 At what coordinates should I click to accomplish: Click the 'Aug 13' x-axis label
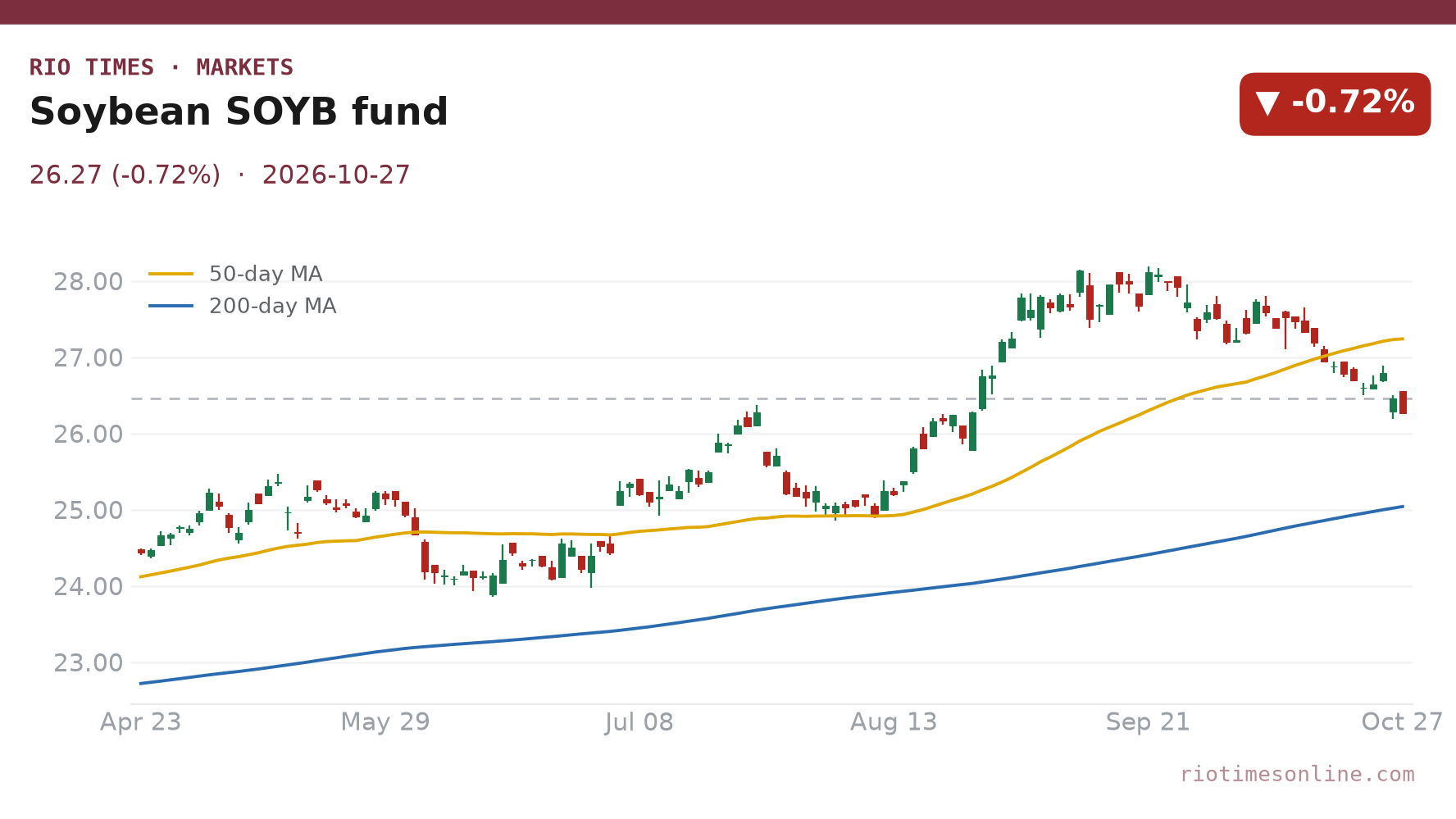coord(894,722)
